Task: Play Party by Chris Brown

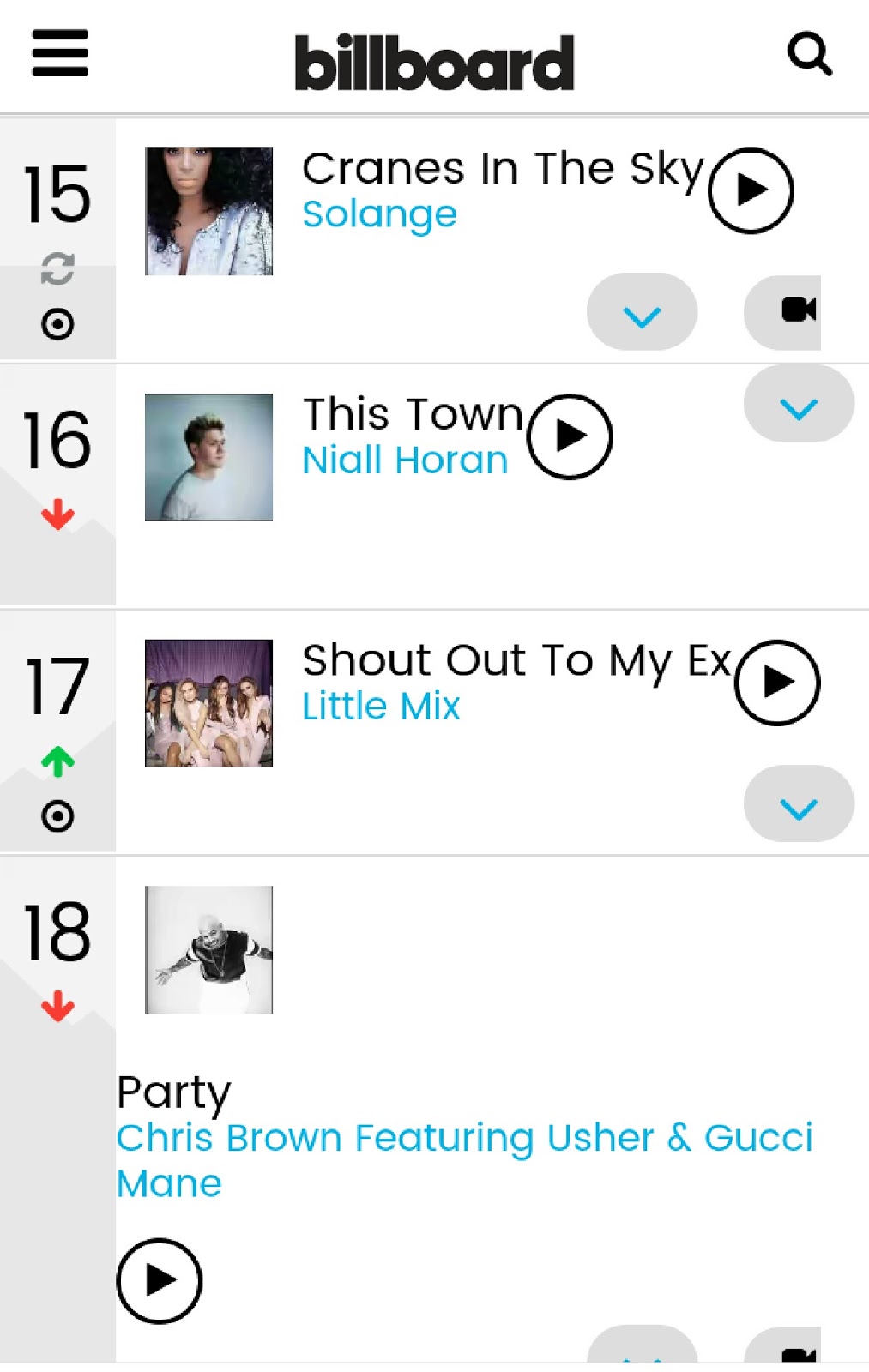Action: tap(158, 1281)
